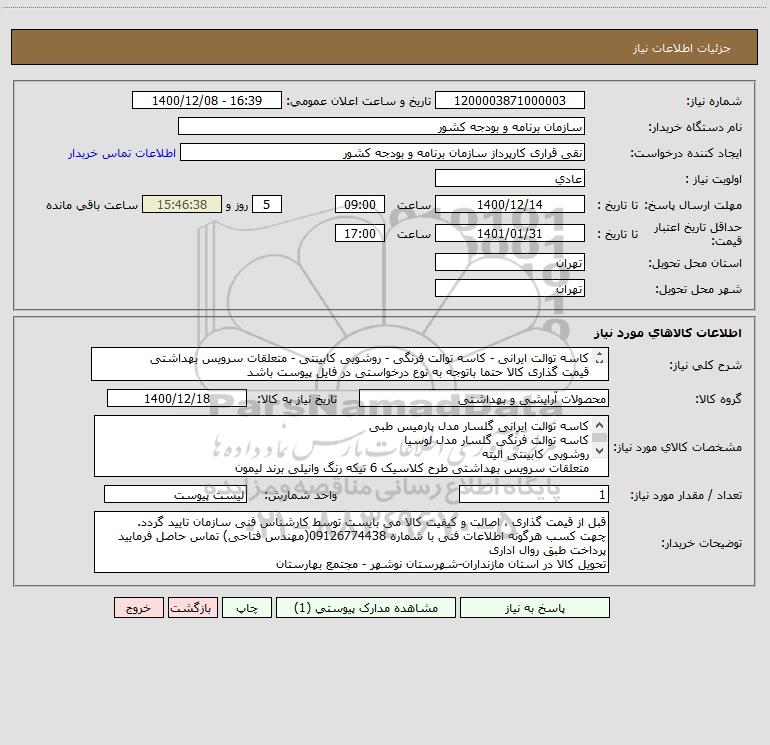Click the مشخصات کالای مورد نیاز label
Screen dimensions: 770x745
coord(678,447)
